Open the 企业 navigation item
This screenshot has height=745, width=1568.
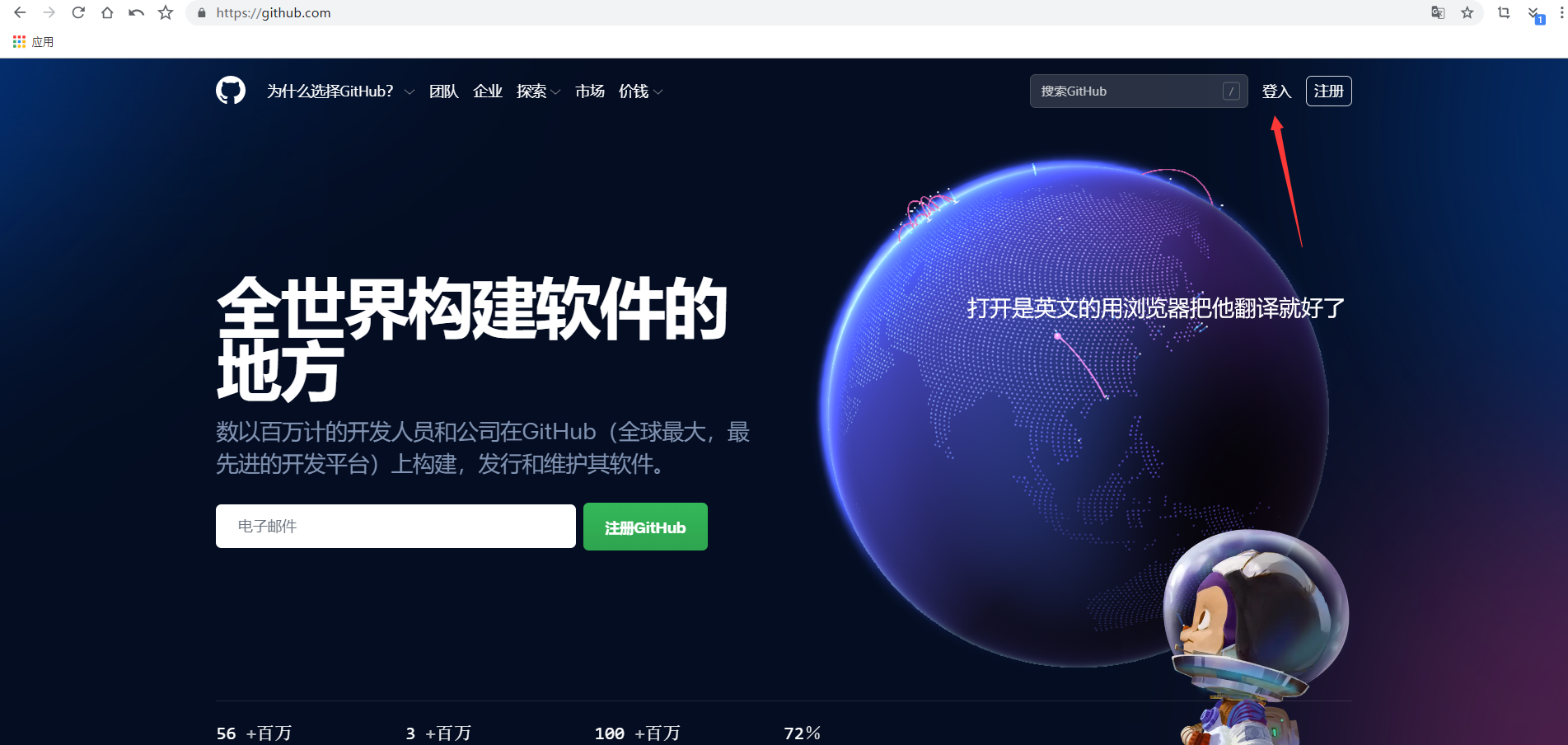[x=488, y=91]
